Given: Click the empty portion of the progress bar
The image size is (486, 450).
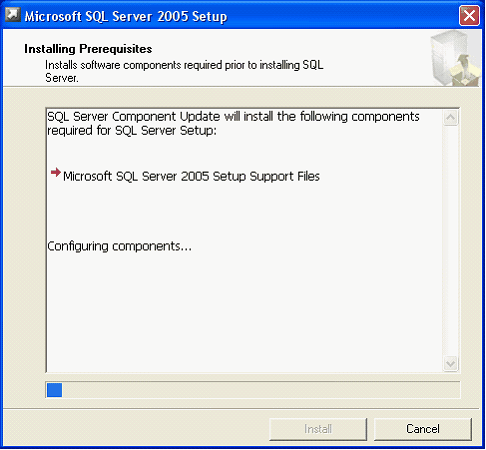Looking at the screenshot, I should coord(260,390).
